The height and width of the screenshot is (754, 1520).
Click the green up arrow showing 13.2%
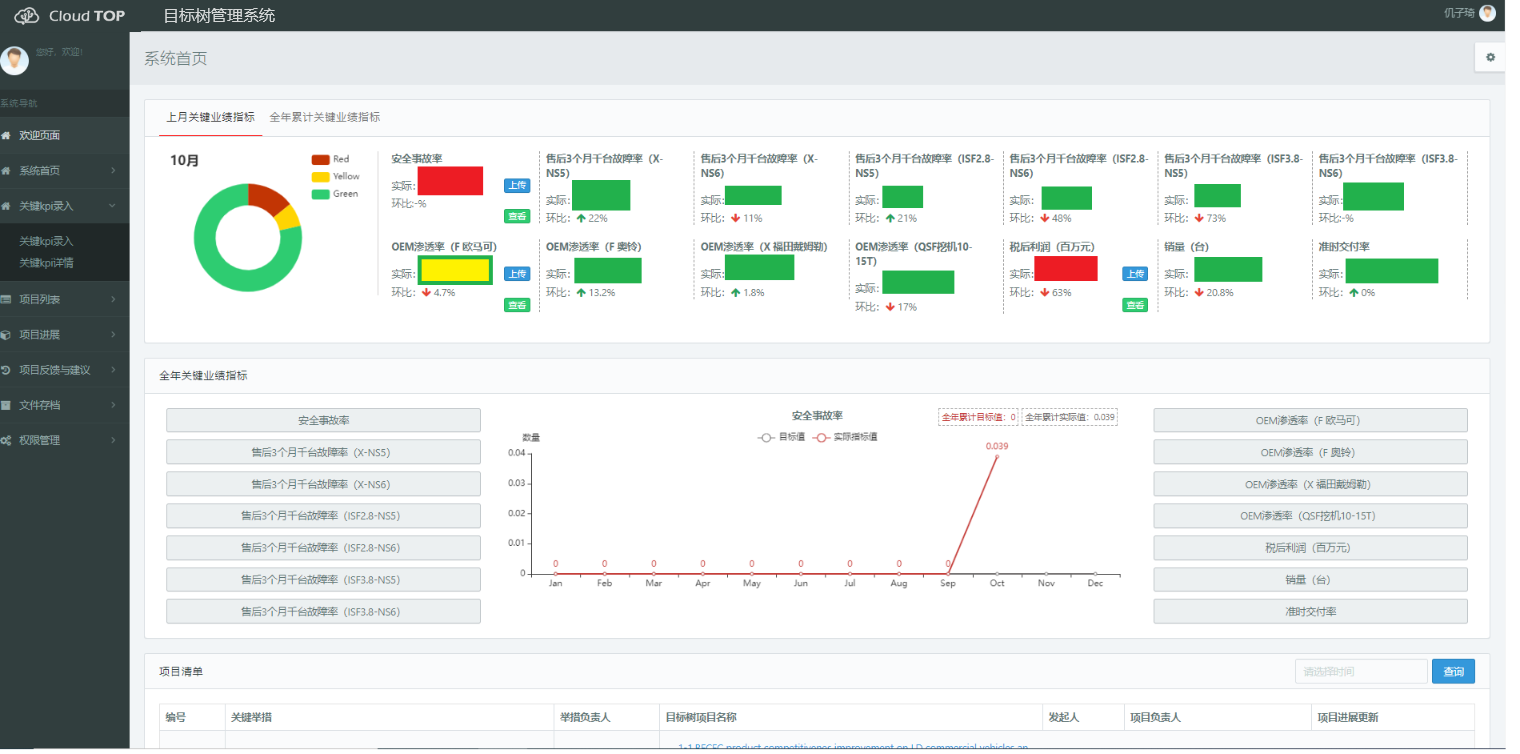click(x=581, y=292)
